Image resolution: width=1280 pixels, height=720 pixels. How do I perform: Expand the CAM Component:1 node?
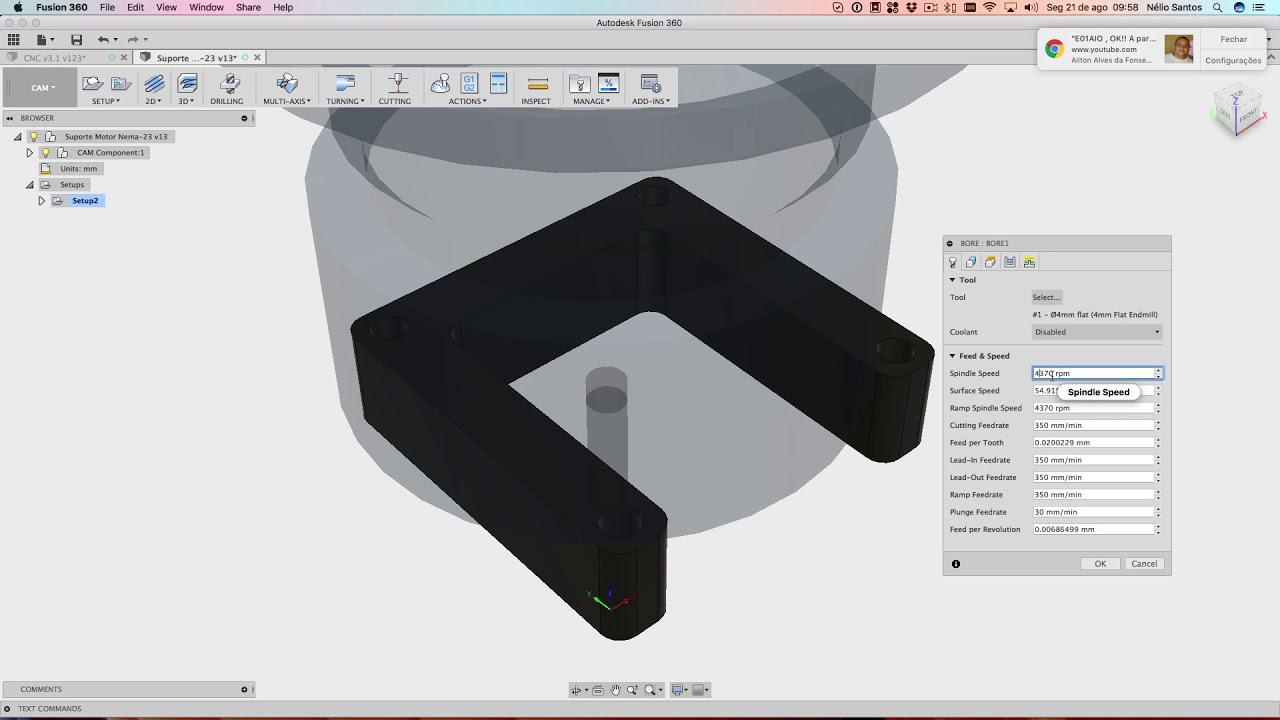(29, 153)
